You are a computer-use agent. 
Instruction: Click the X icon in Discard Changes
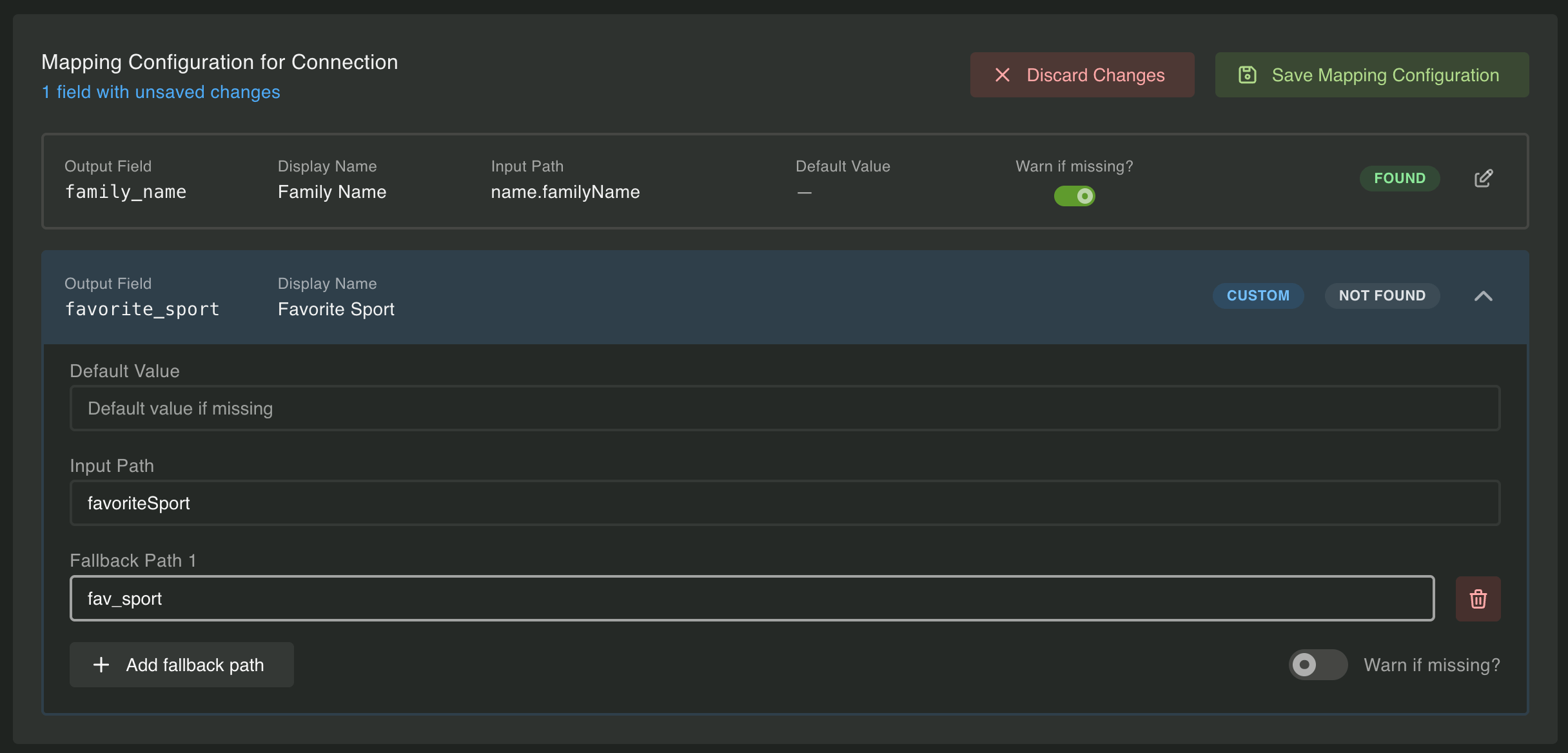(1002, 75)
